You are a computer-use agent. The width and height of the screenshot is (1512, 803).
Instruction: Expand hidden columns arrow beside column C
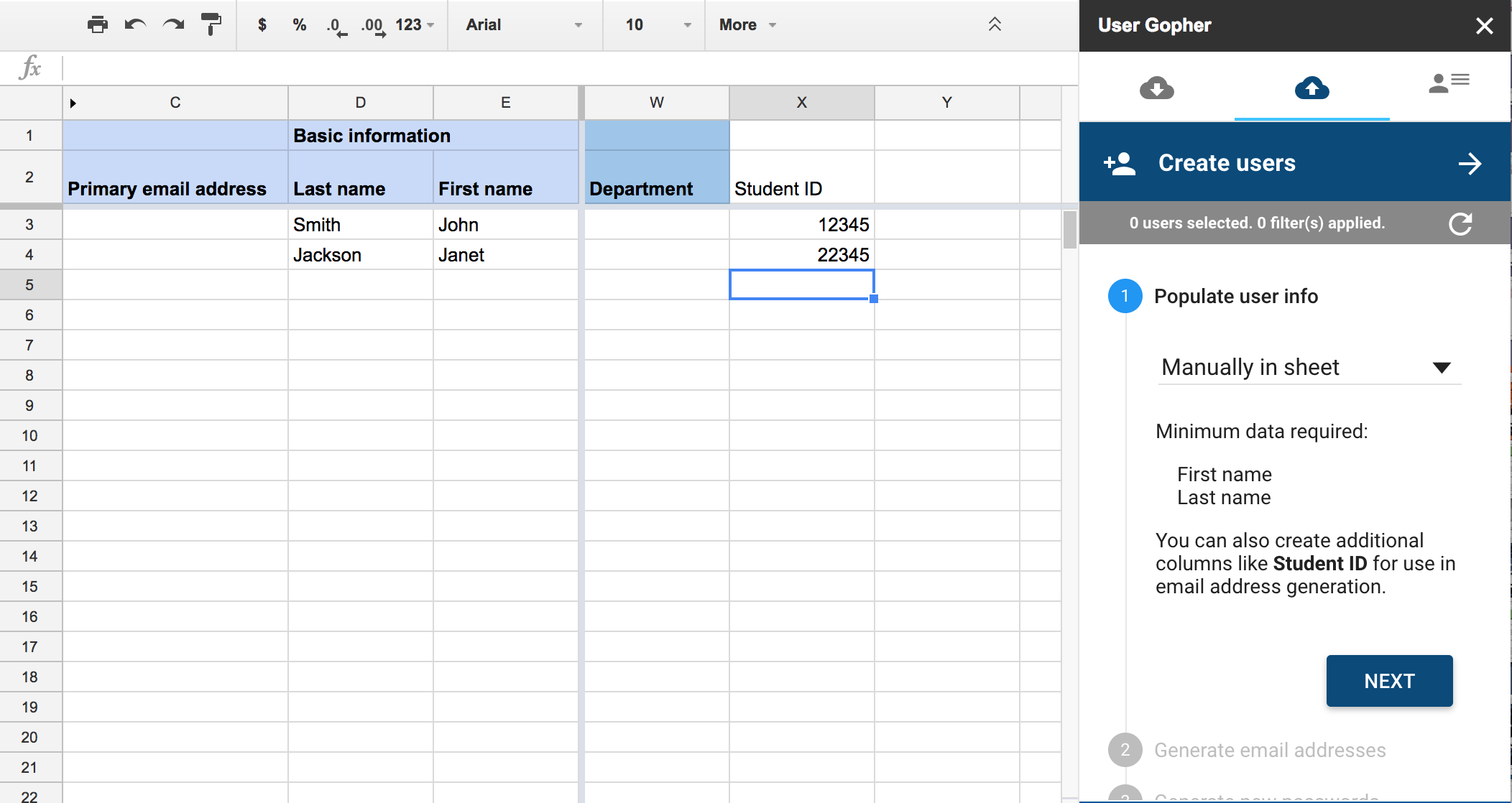point(73,103)
